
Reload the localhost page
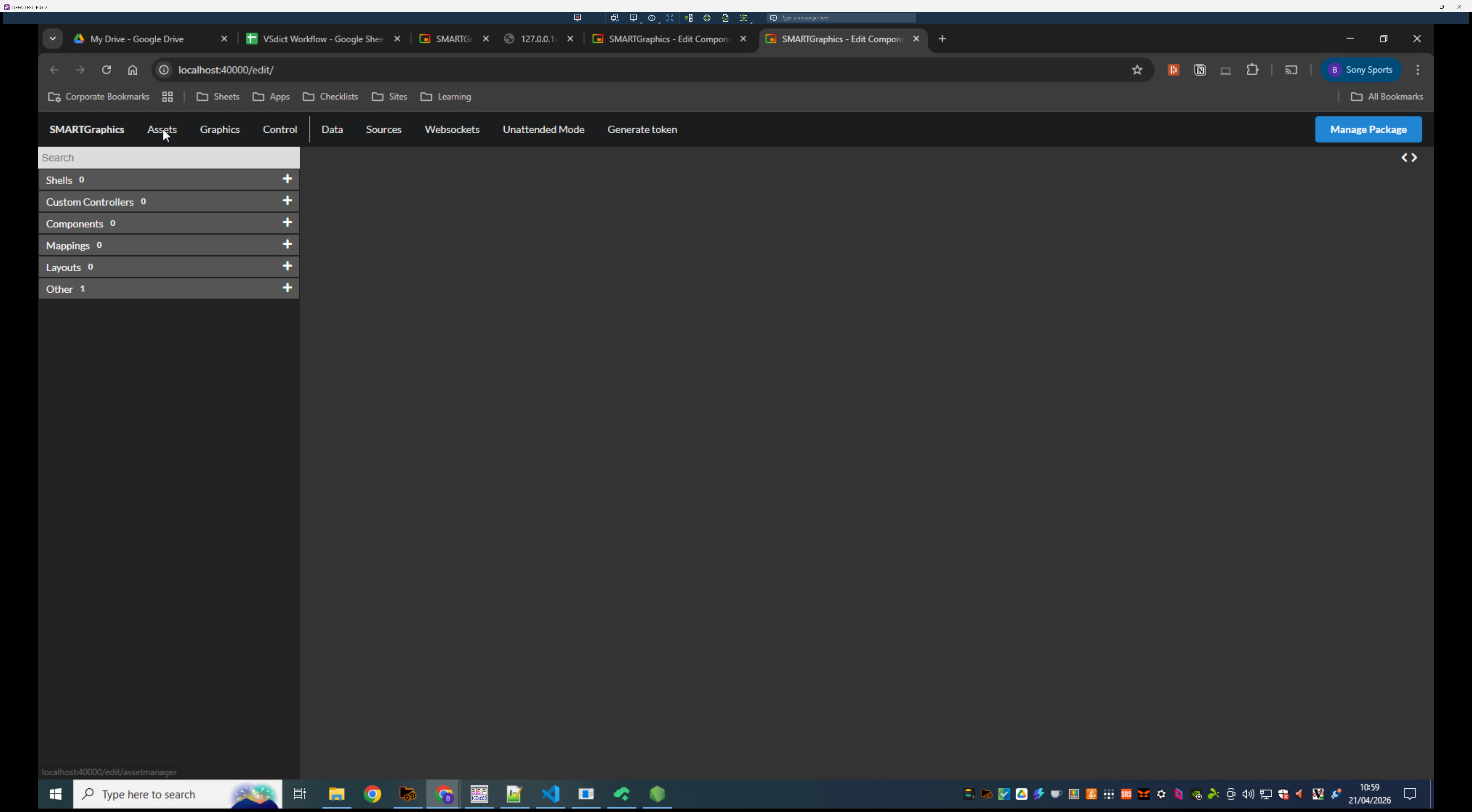click(106, 70)
